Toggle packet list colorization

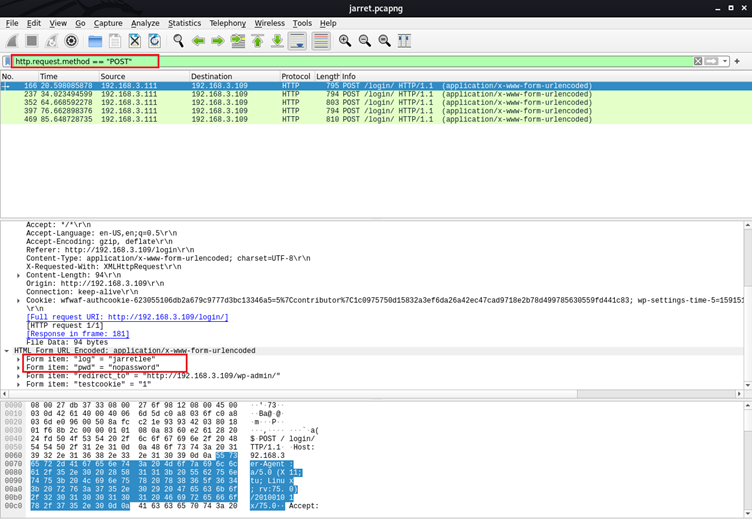click(321, 41)
